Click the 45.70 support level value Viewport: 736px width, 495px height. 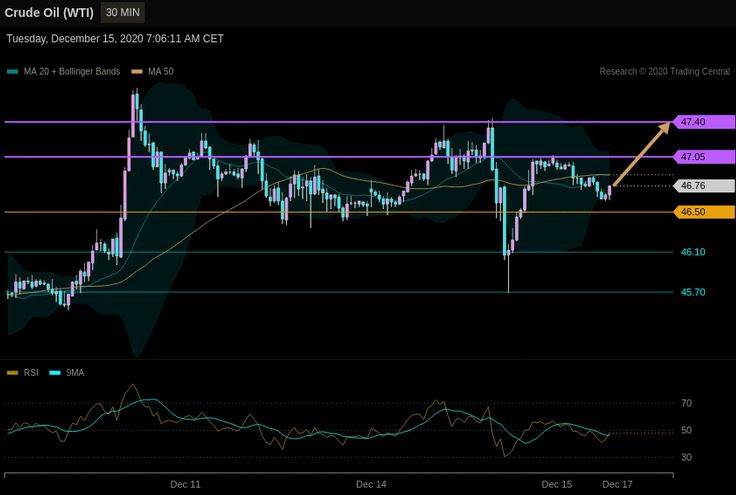(x=693, y=292)
